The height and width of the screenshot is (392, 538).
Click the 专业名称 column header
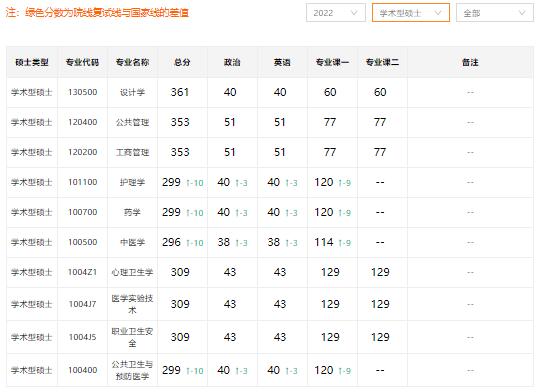pyautogui.click(x=132, y=62)
